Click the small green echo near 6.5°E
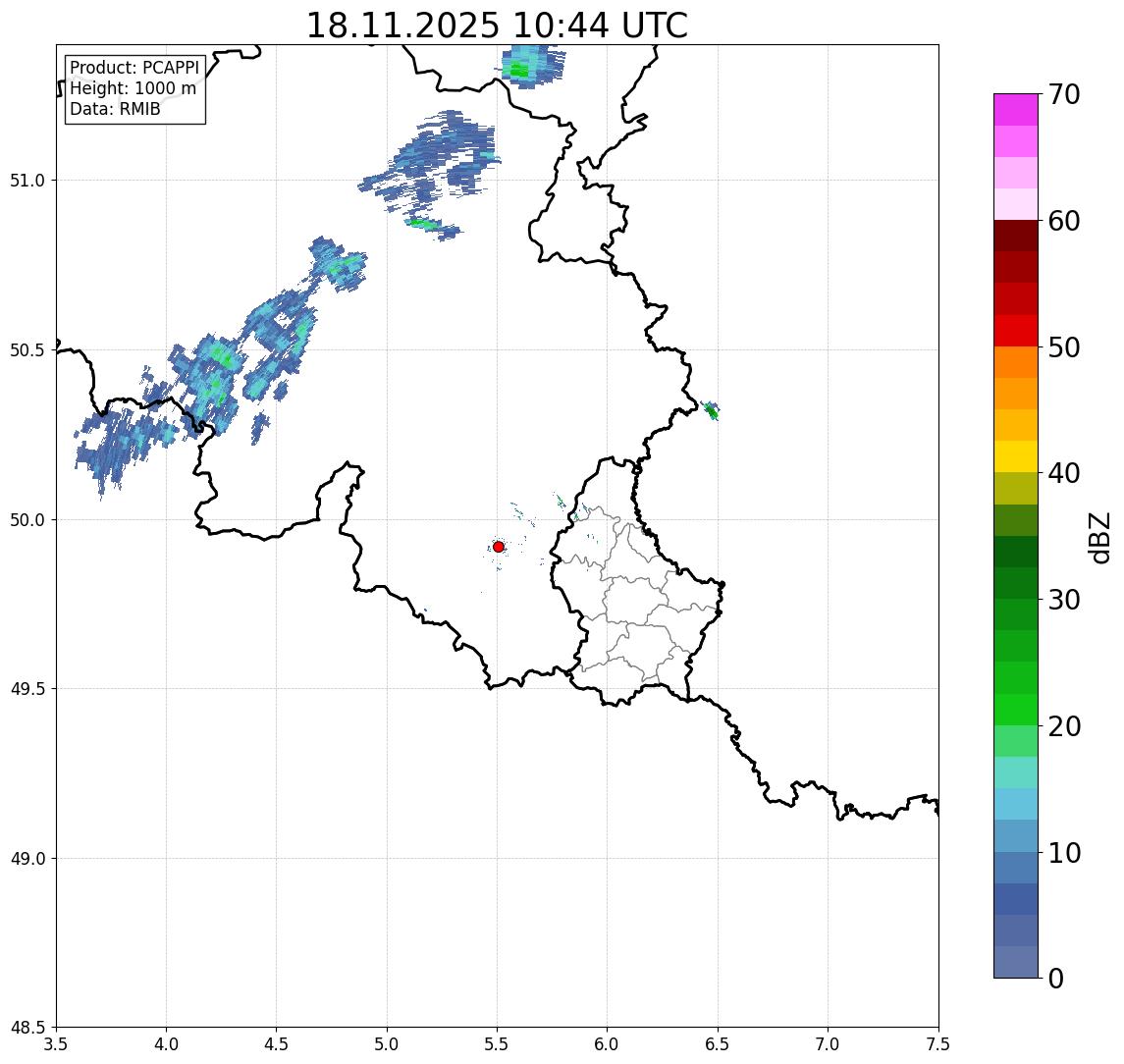The image size is (1124, 1064). click(x=711, y=411)
